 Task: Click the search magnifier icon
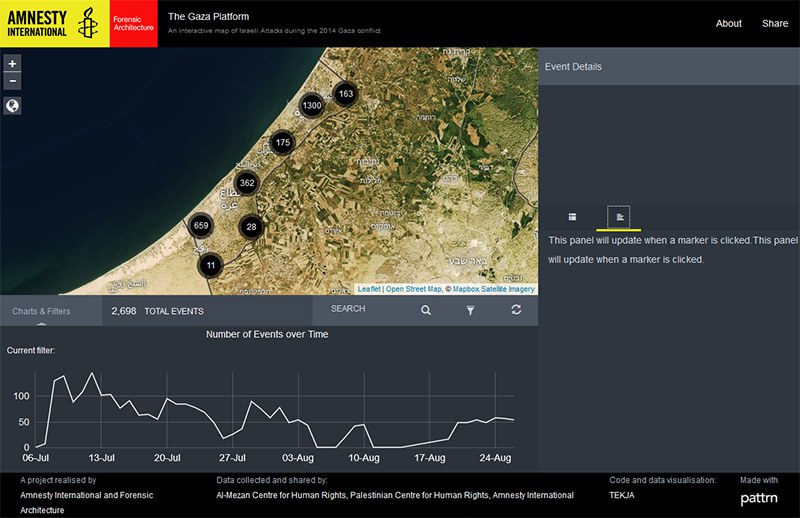pyautogui.click(x=426, y=311)
